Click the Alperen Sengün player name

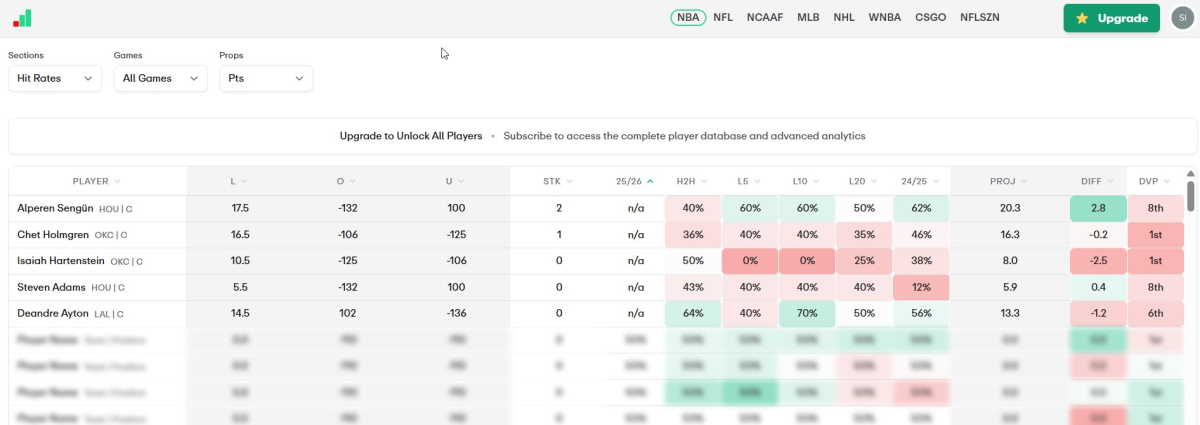tap(55, 208)
